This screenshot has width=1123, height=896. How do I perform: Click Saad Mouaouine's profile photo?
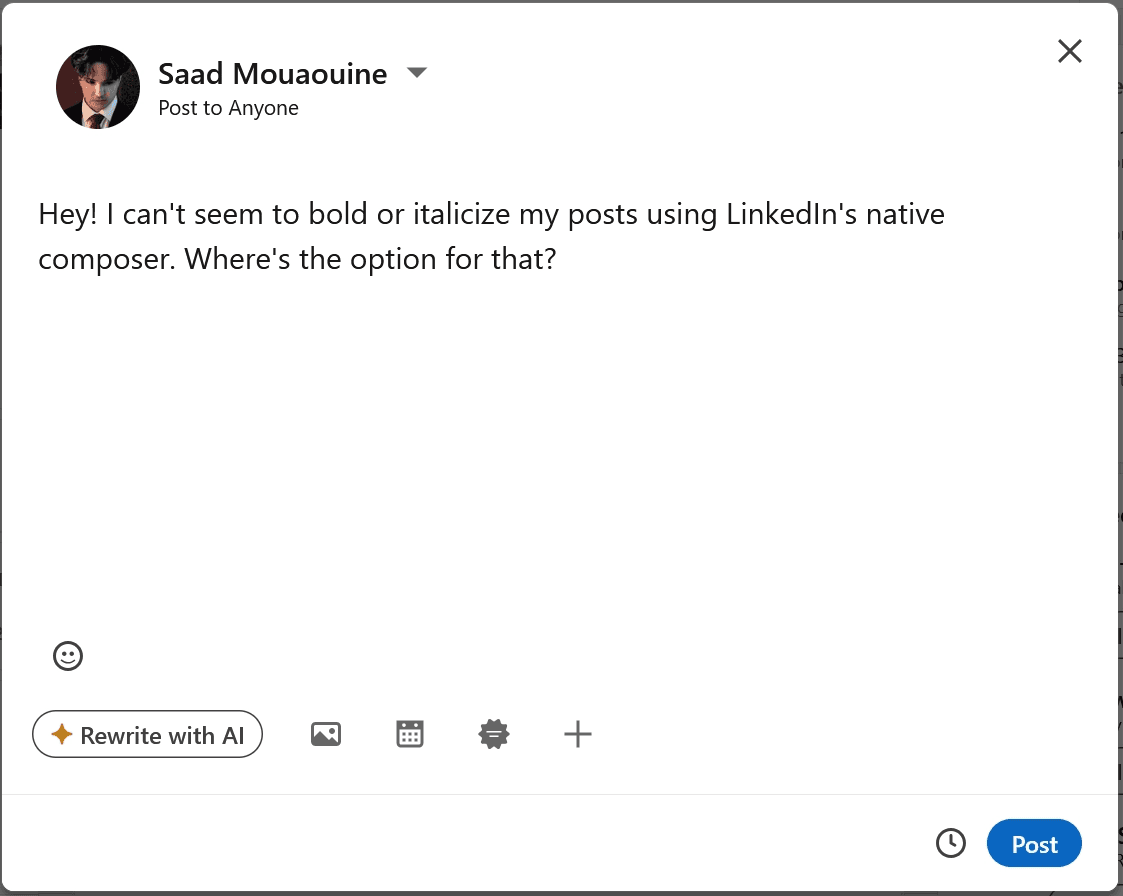(x=97, y=86)
